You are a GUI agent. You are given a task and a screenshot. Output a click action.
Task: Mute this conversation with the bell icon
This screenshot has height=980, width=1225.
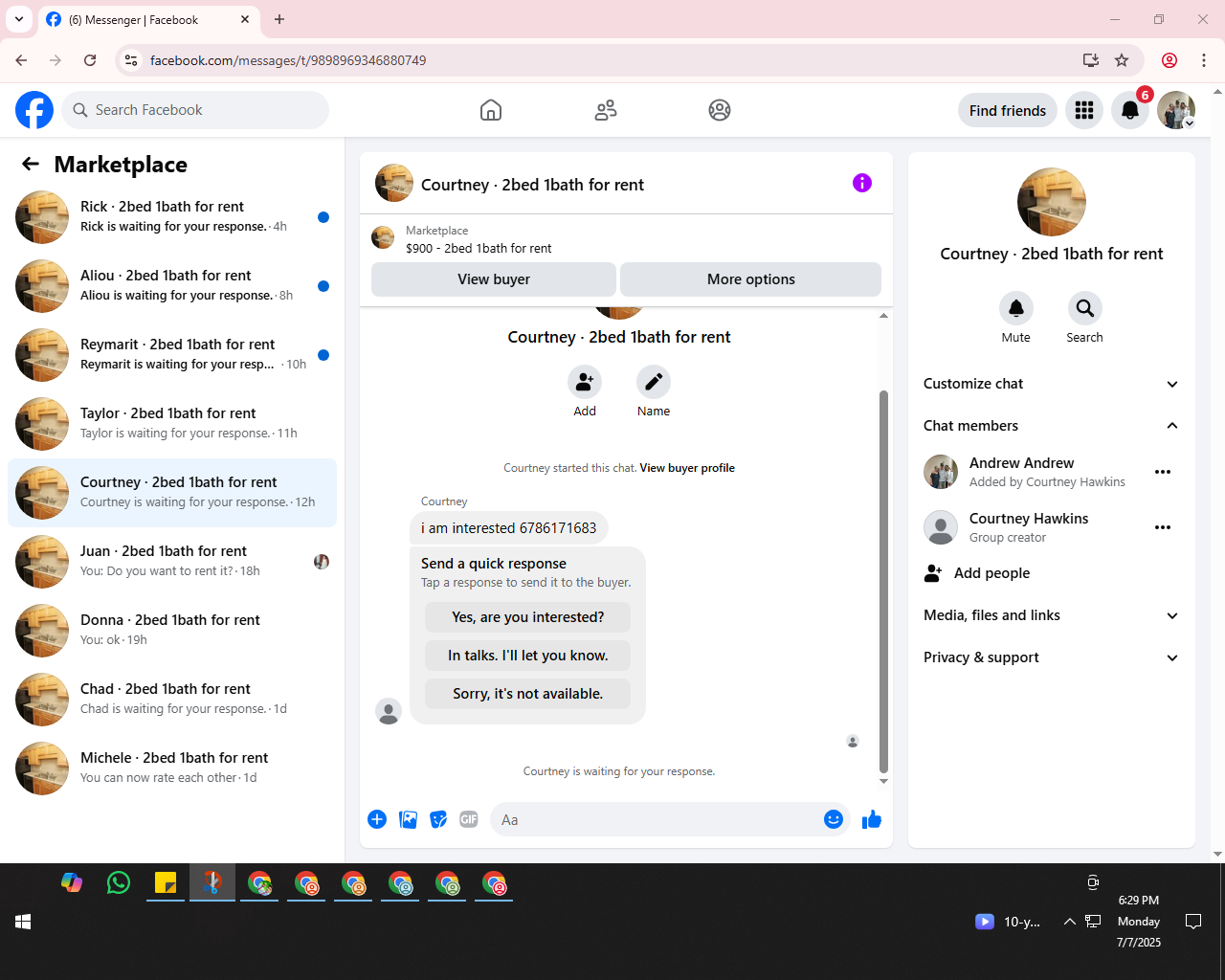[1016, 308]
